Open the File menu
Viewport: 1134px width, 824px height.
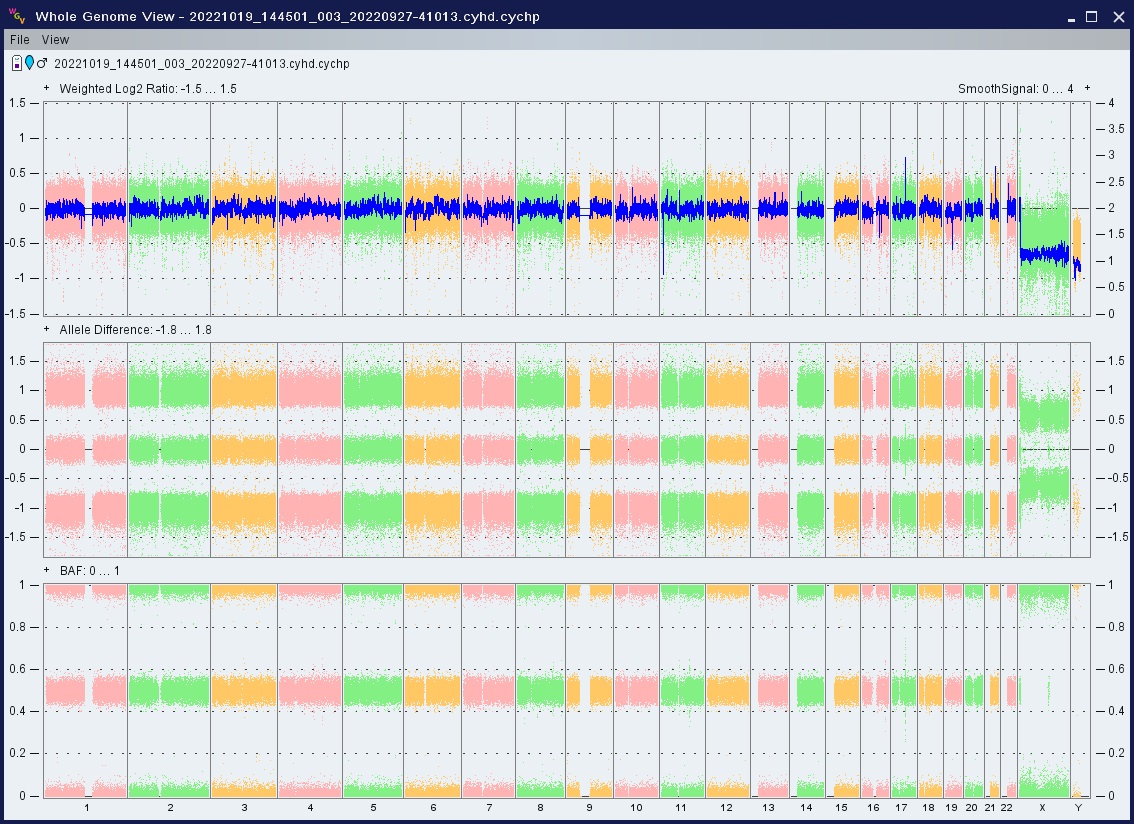click(20, 40)
